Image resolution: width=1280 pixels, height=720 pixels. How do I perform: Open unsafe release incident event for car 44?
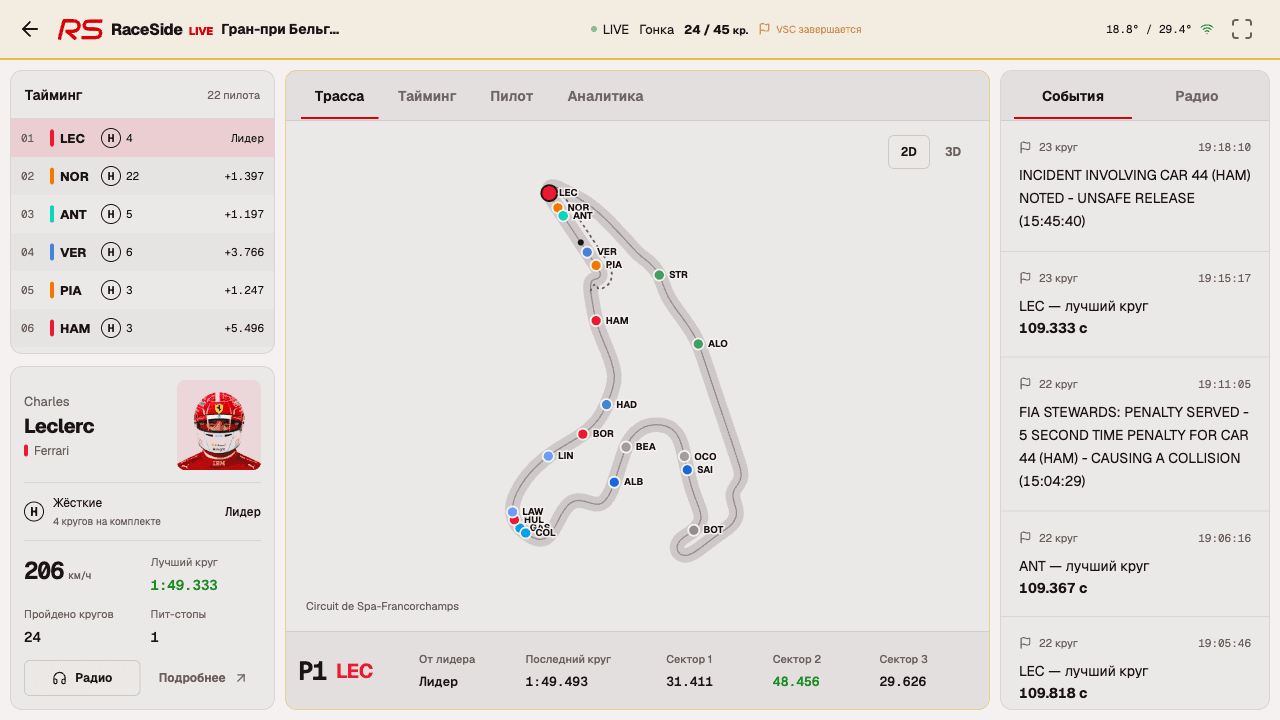pyautogui.click(x=1135, y=186)
